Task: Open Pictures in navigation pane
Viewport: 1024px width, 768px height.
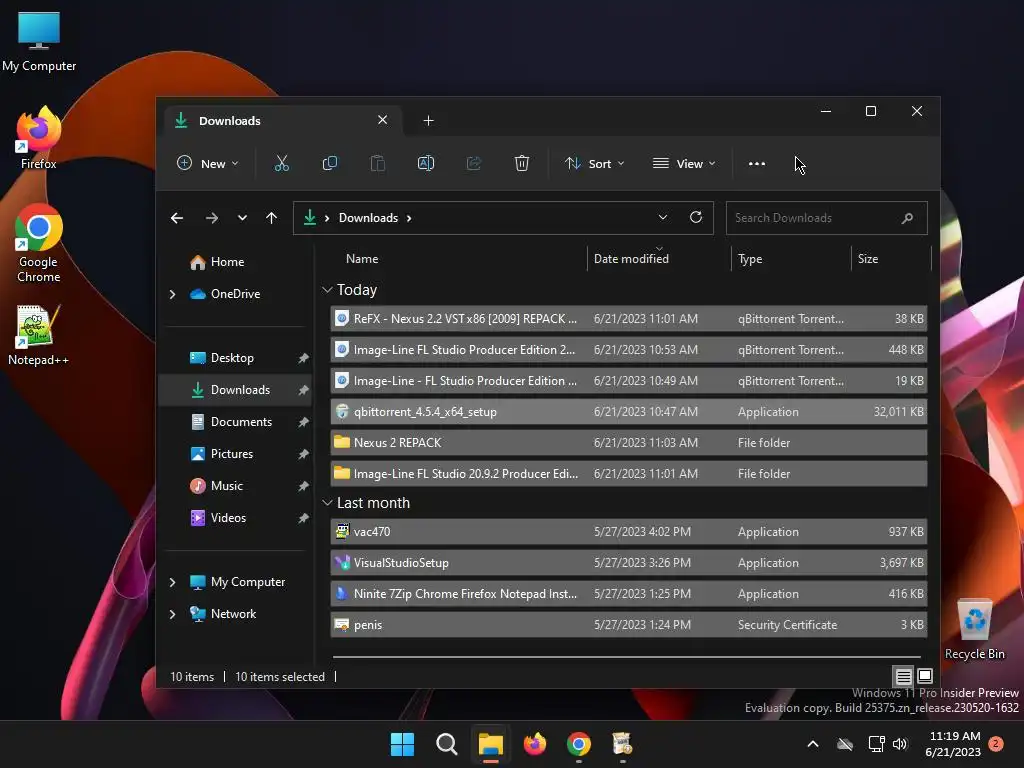Action: tap(222, 454)
